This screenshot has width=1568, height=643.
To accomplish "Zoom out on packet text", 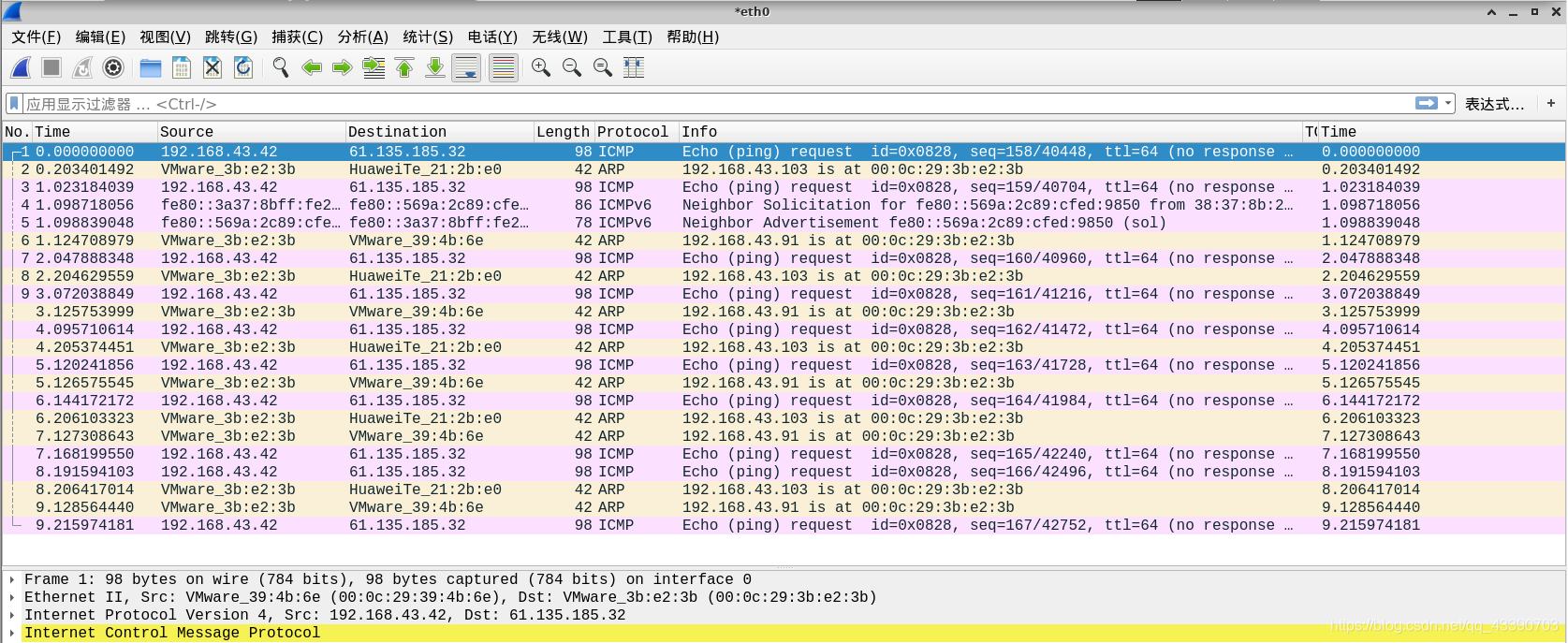I will click(x=572, y=67).
